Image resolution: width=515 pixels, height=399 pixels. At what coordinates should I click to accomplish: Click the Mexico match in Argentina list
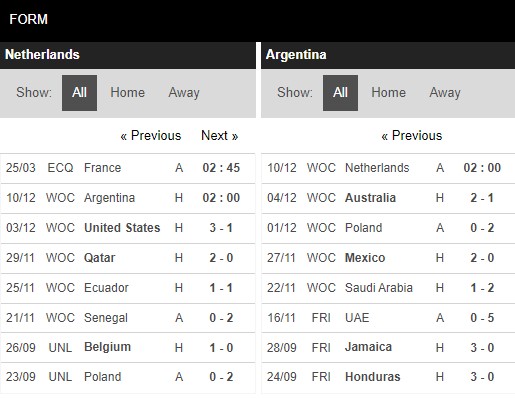(x=388, y=258)
